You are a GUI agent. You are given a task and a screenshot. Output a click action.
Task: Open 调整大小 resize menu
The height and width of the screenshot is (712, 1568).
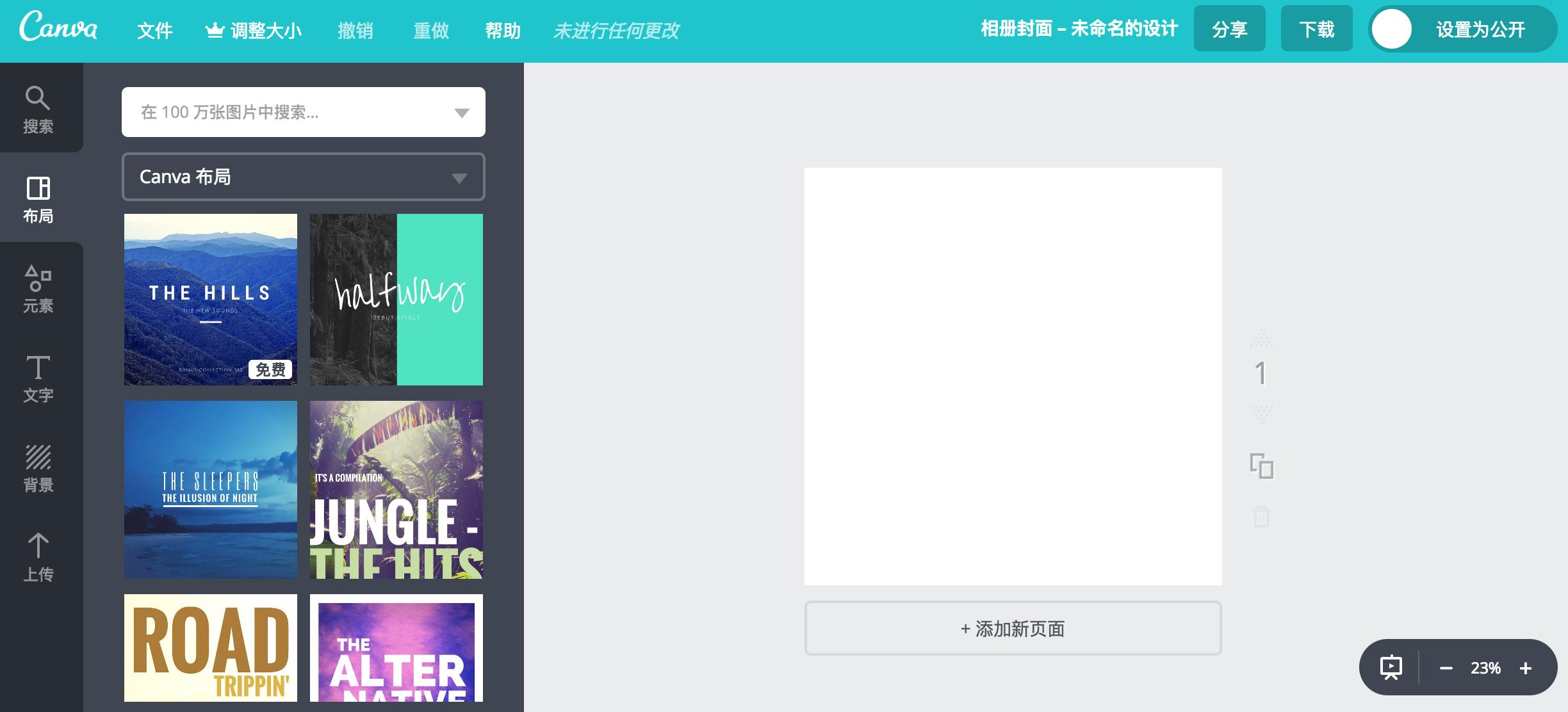pos(254,30)
